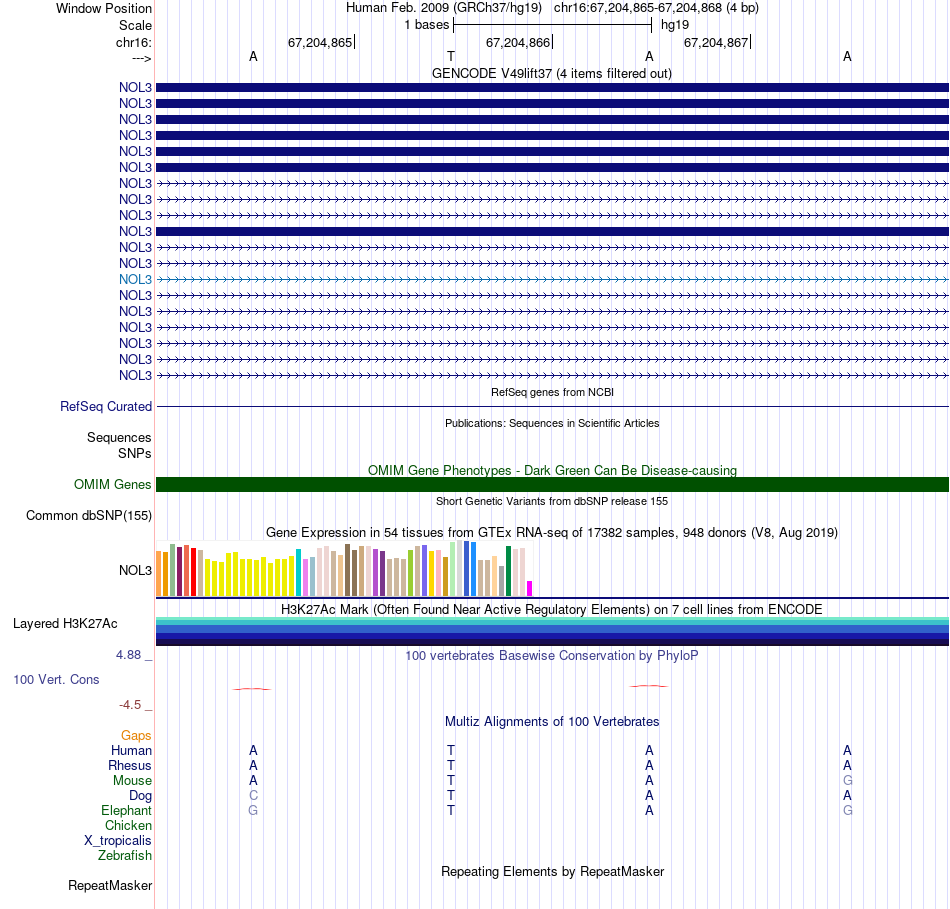Select the Human Feb. 2009 (GRCh37/hg19) assembly title
Image resolution: width=950 pixels, height=909 pixels.
click(443, 8)
